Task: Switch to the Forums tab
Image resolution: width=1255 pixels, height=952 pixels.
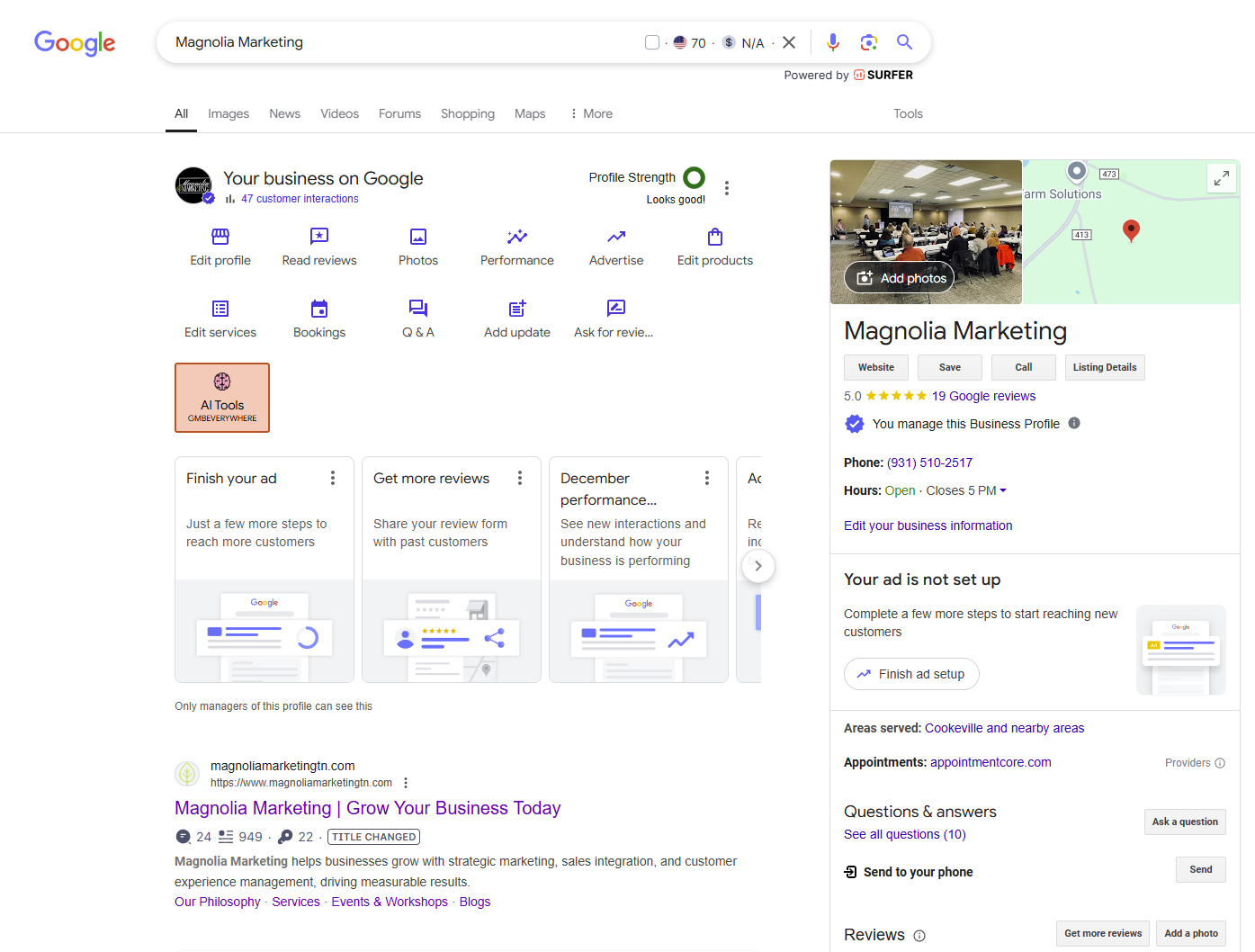Action: tap(399, 113)
